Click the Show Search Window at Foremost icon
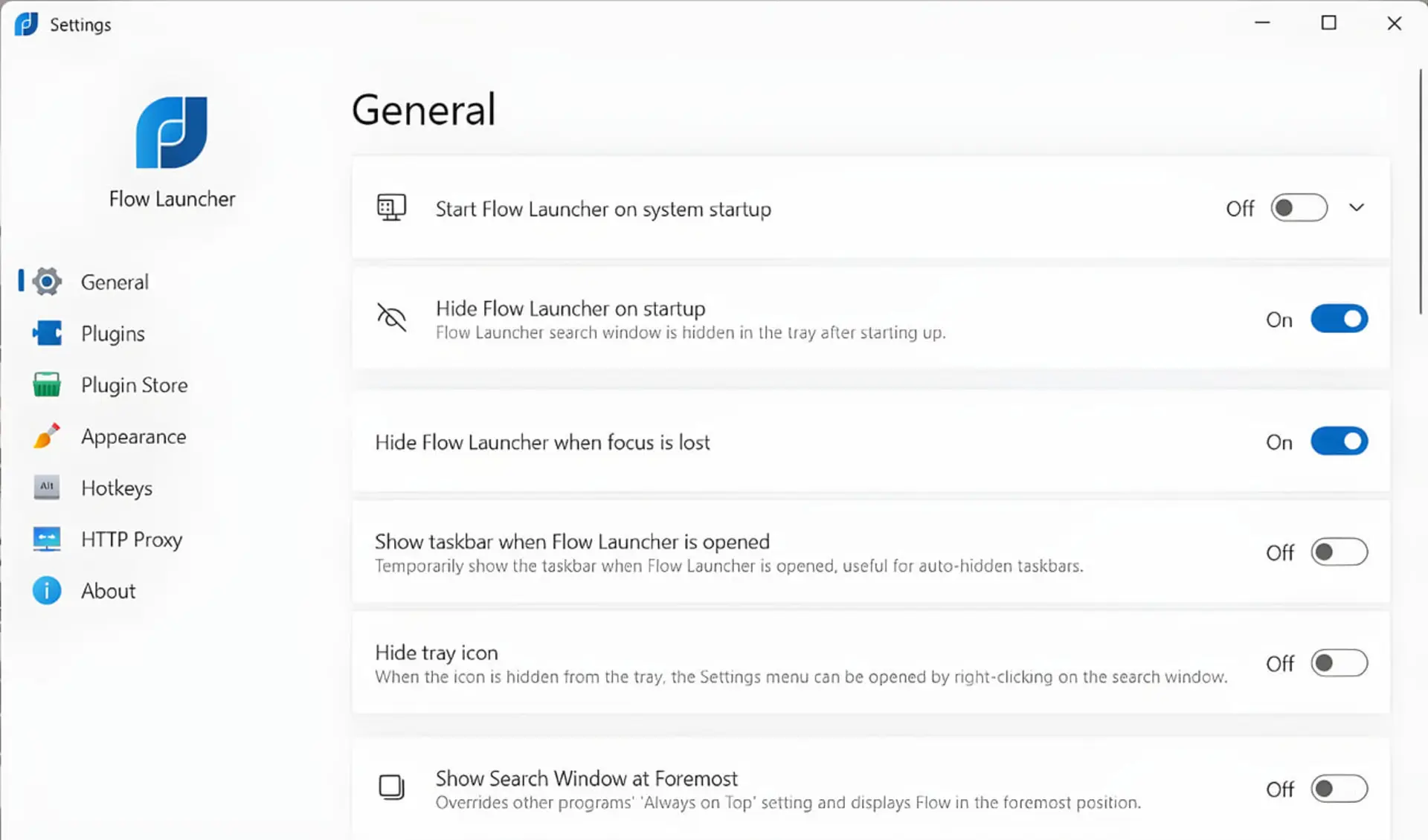1428x840 pixels. pyautogui.click(x=391, y=786)
